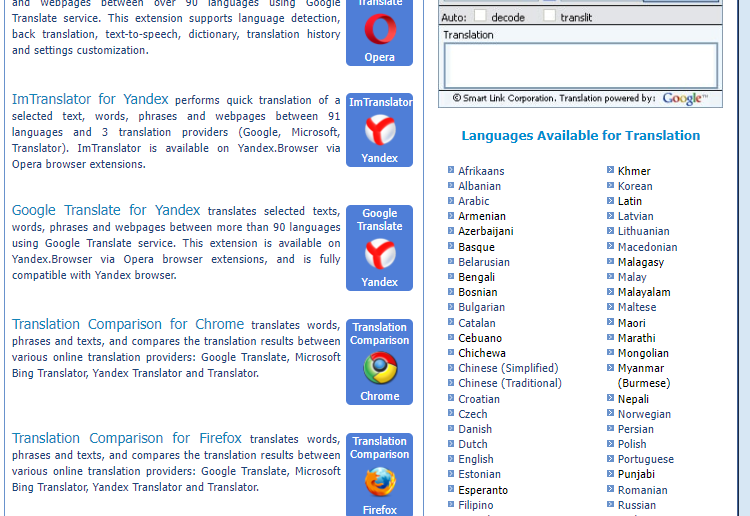Select the Albanian language link
Viewport: 750px width, 516px height.
click(x=479, y=186)
